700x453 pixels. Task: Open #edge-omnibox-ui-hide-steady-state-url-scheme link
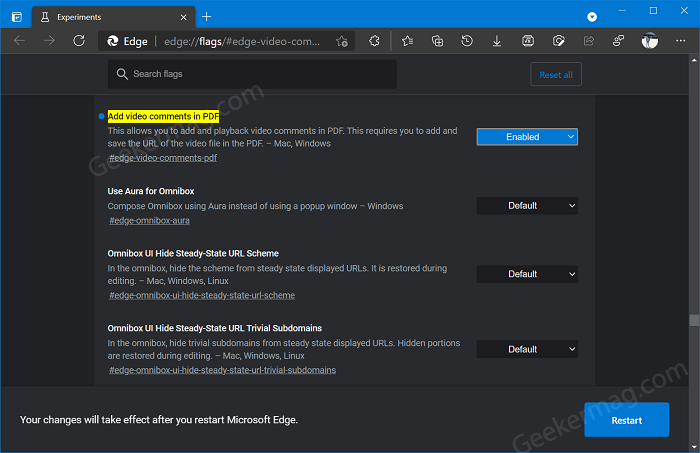(202, 295)
